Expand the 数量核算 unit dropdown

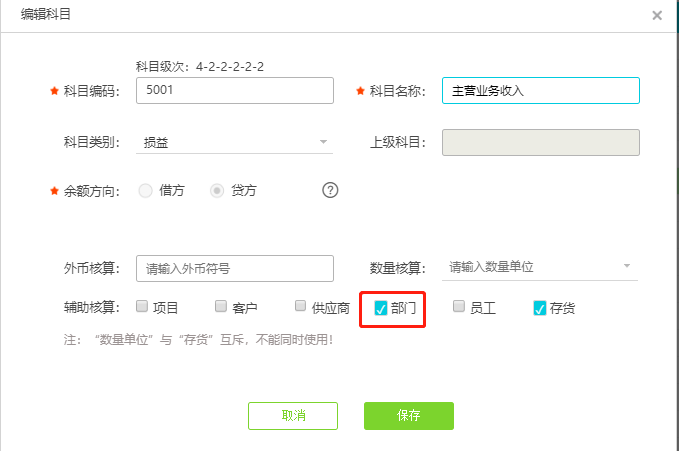coord(539,267)
